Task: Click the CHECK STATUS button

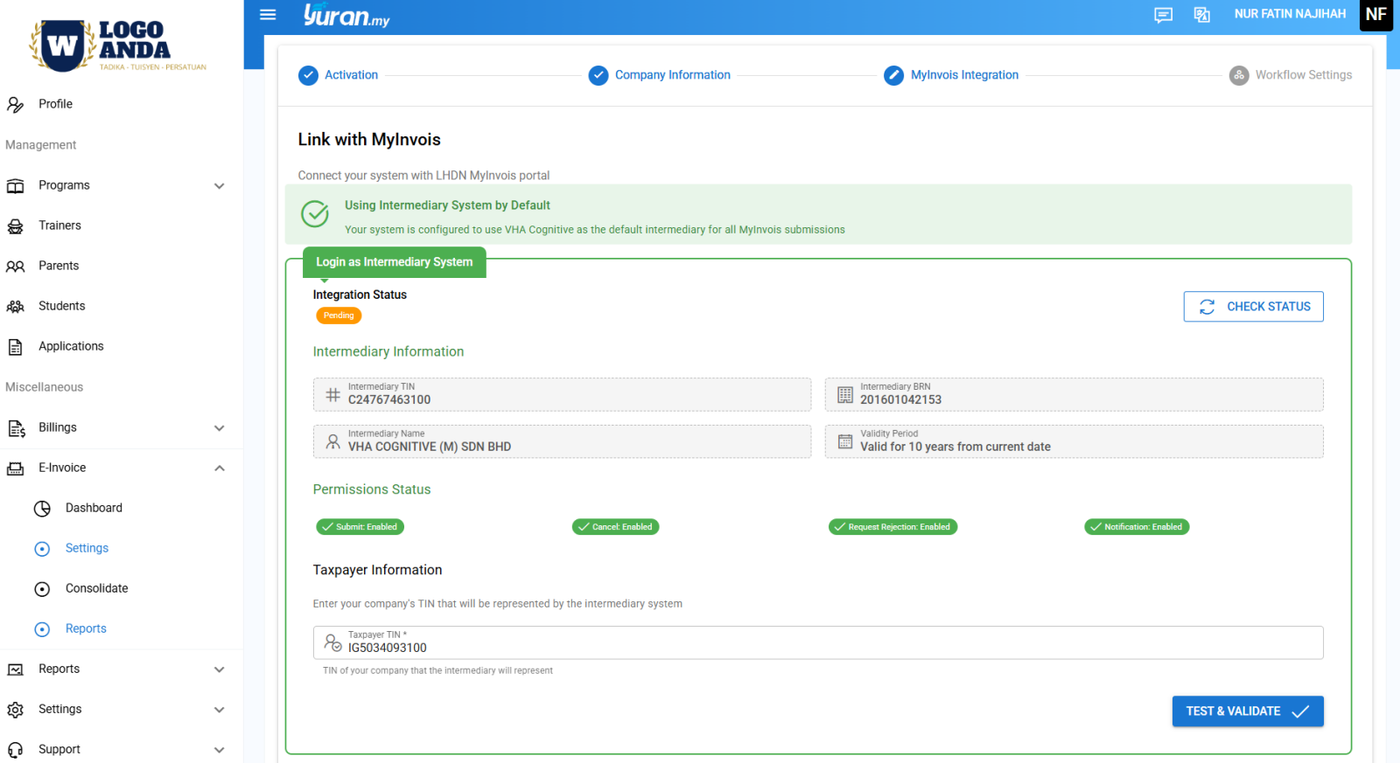Action: (x=1253, y=307)
